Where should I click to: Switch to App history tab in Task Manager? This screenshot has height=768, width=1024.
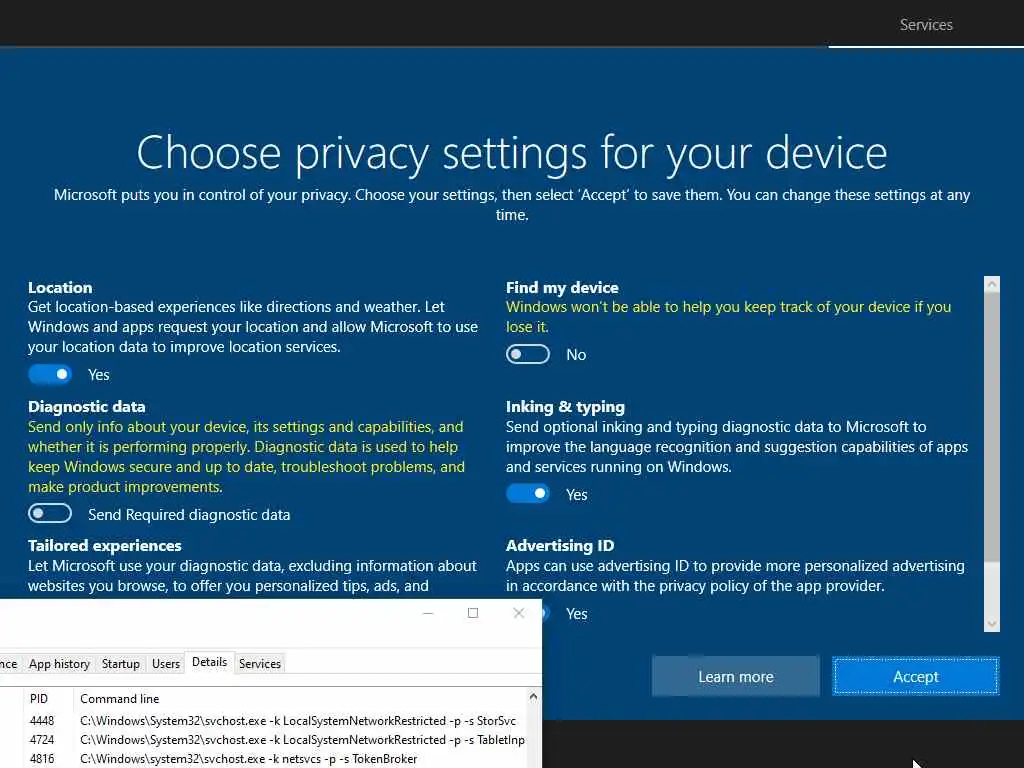(59, 664)
